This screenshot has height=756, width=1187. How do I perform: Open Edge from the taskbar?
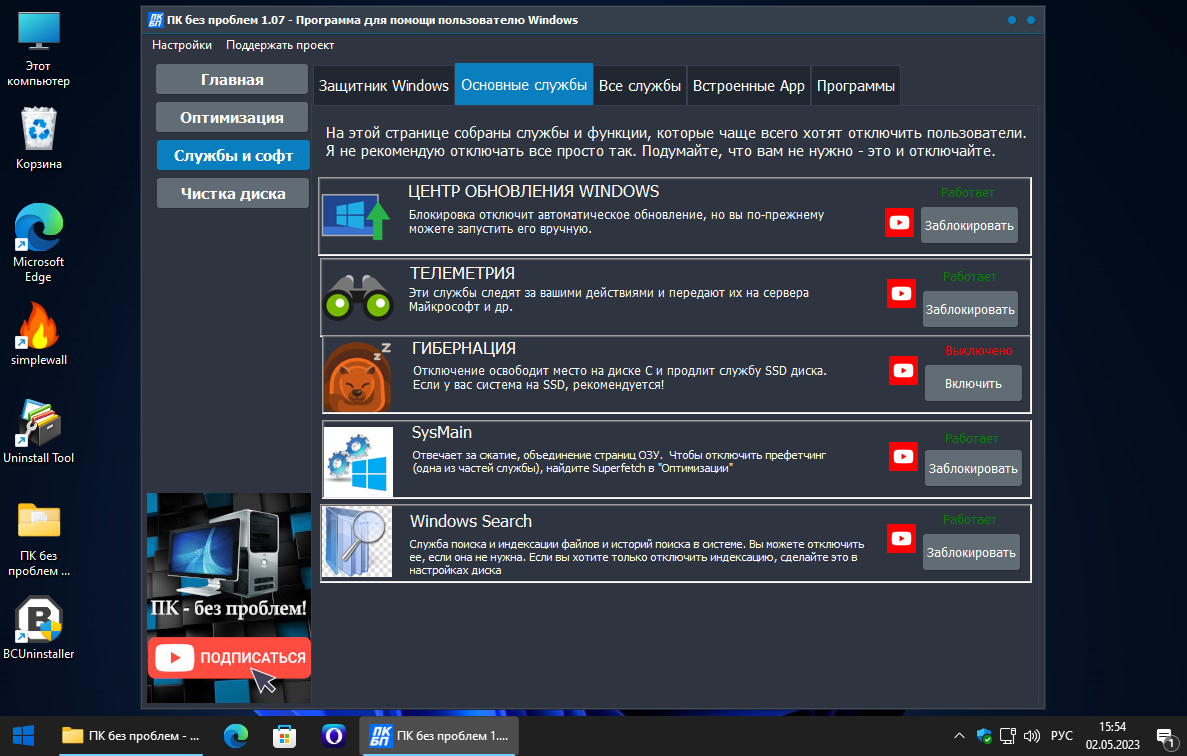tap(236, 736)
